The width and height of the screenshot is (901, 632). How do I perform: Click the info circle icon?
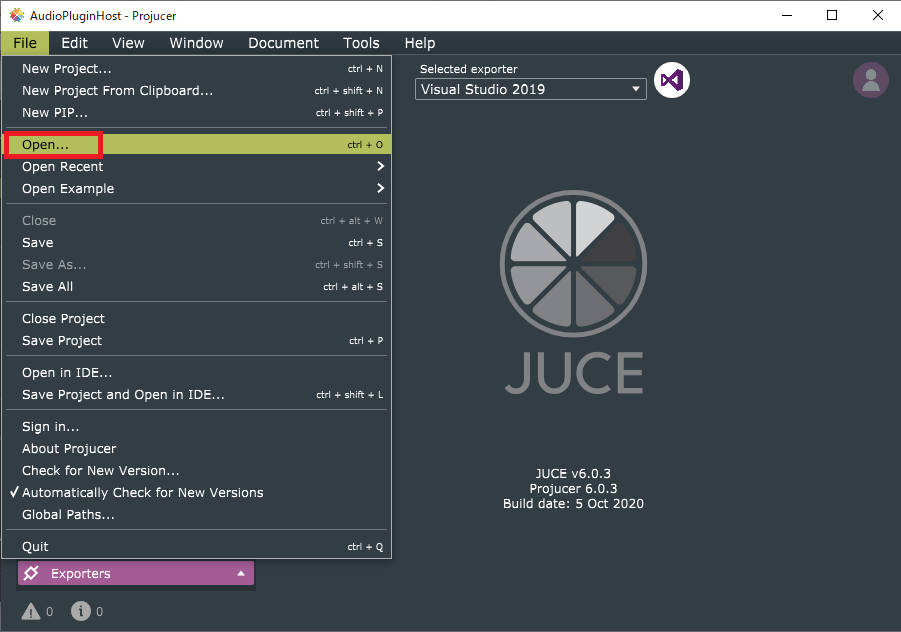(81, 611)
